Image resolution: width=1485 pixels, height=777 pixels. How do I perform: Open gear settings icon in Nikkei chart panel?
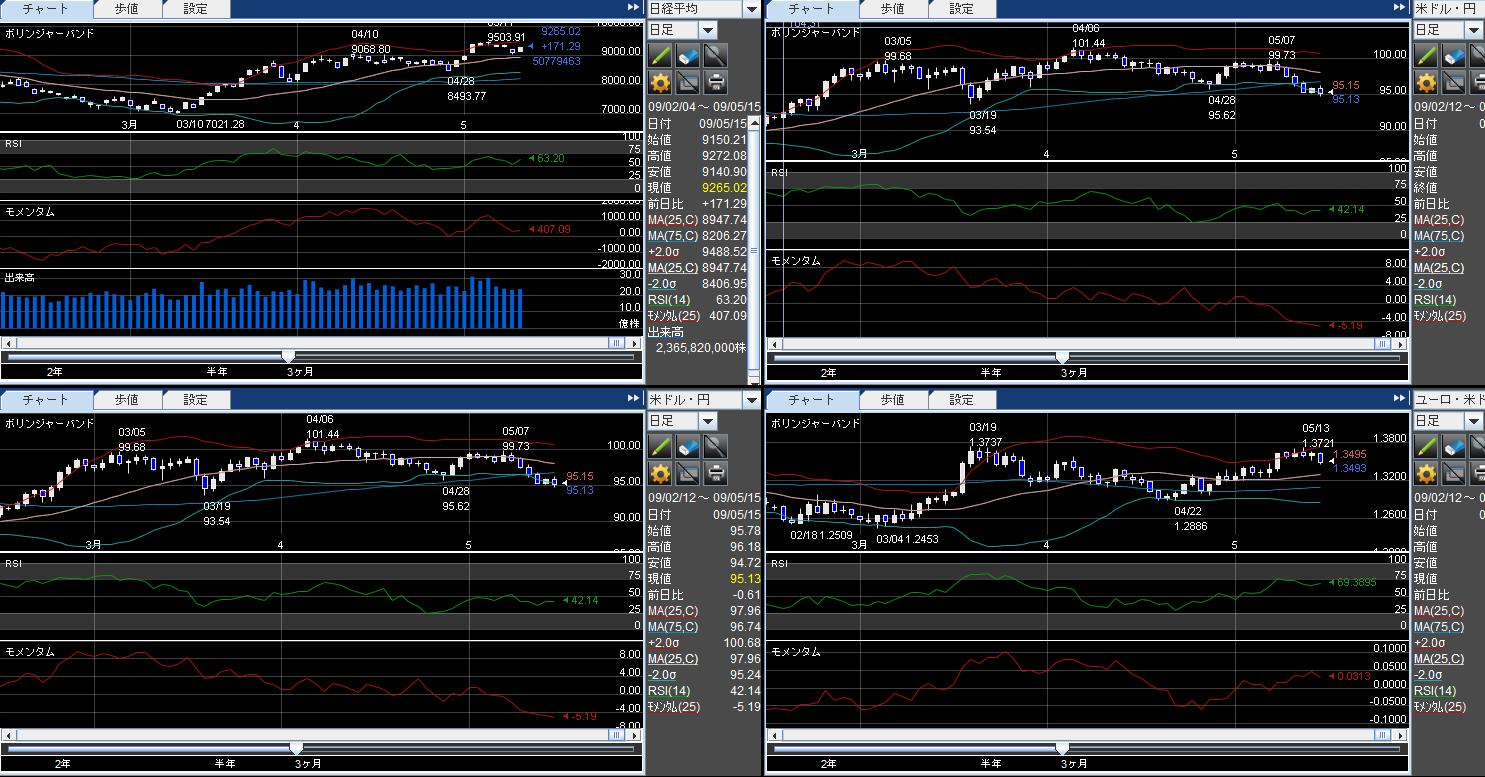pos(660,83)
